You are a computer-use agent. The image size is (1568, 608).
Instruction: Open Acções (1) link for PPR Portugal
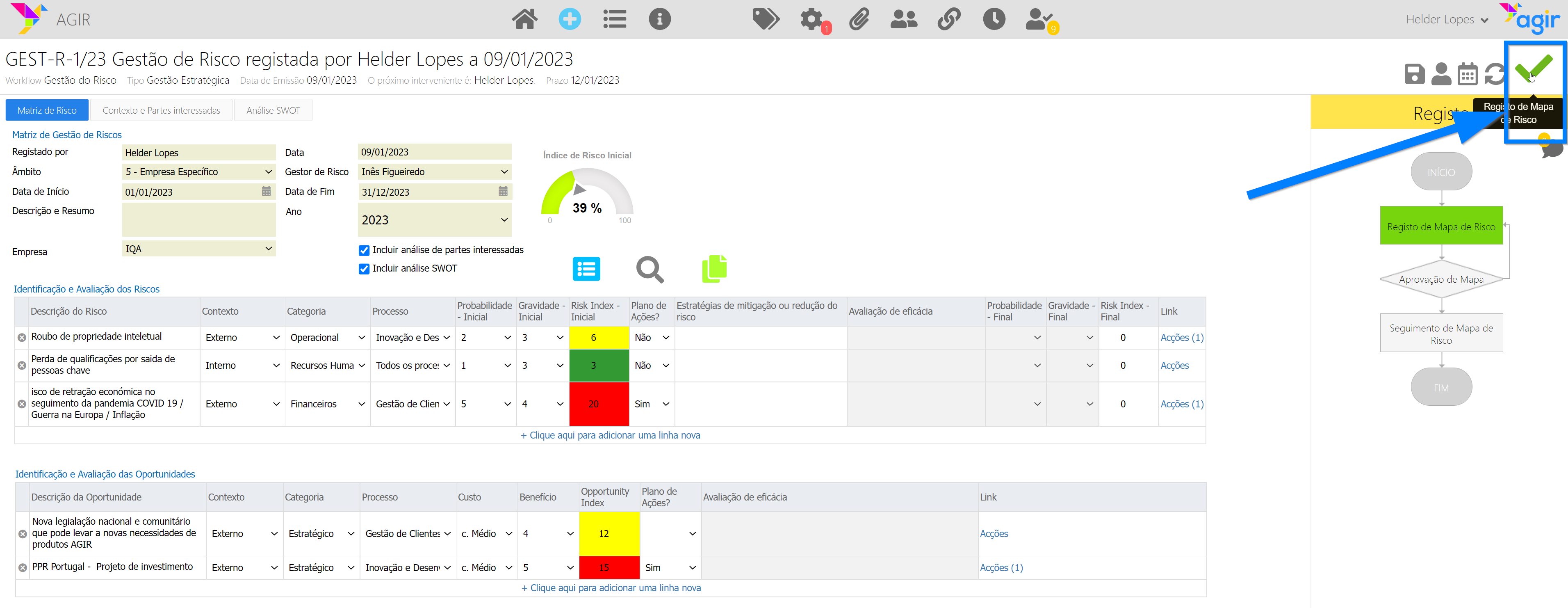coord(1001,567)
